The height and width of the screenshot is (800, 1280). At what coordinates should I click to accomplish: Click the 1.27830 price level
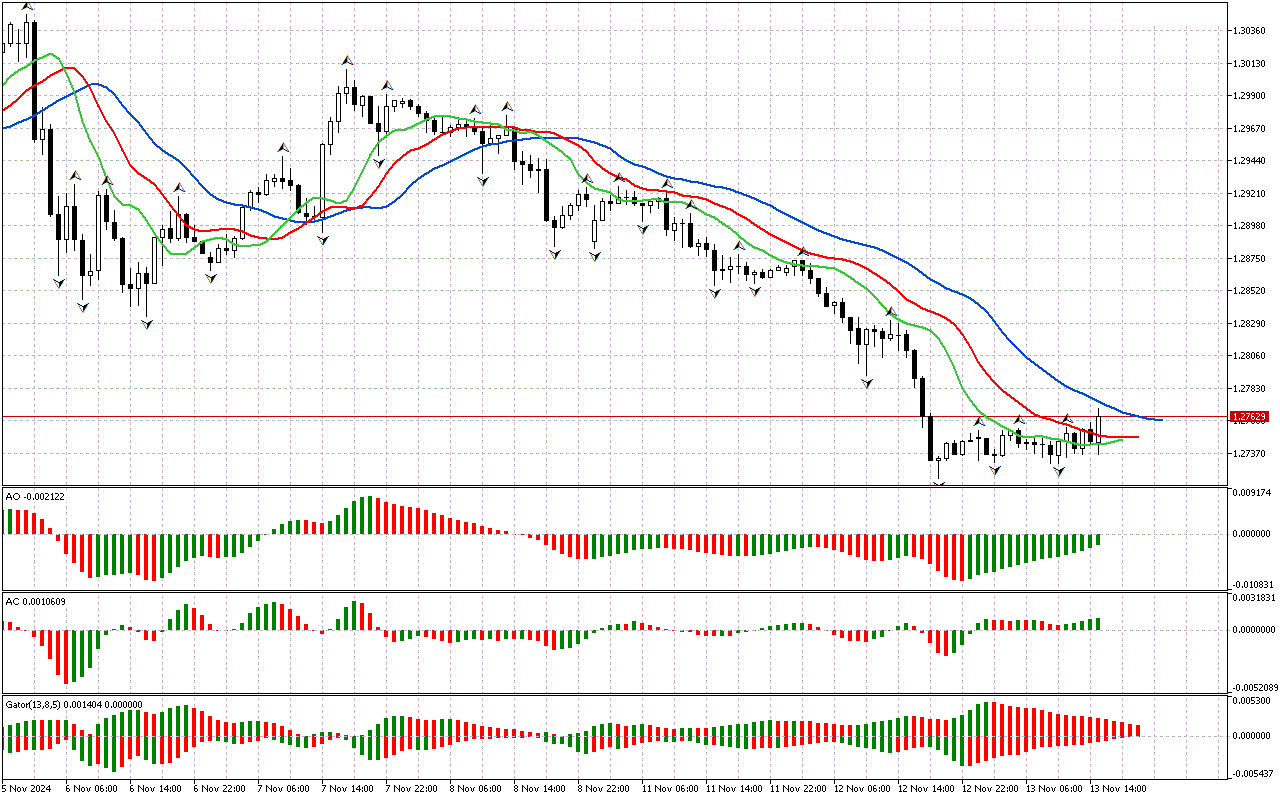tap(1250, 388)
